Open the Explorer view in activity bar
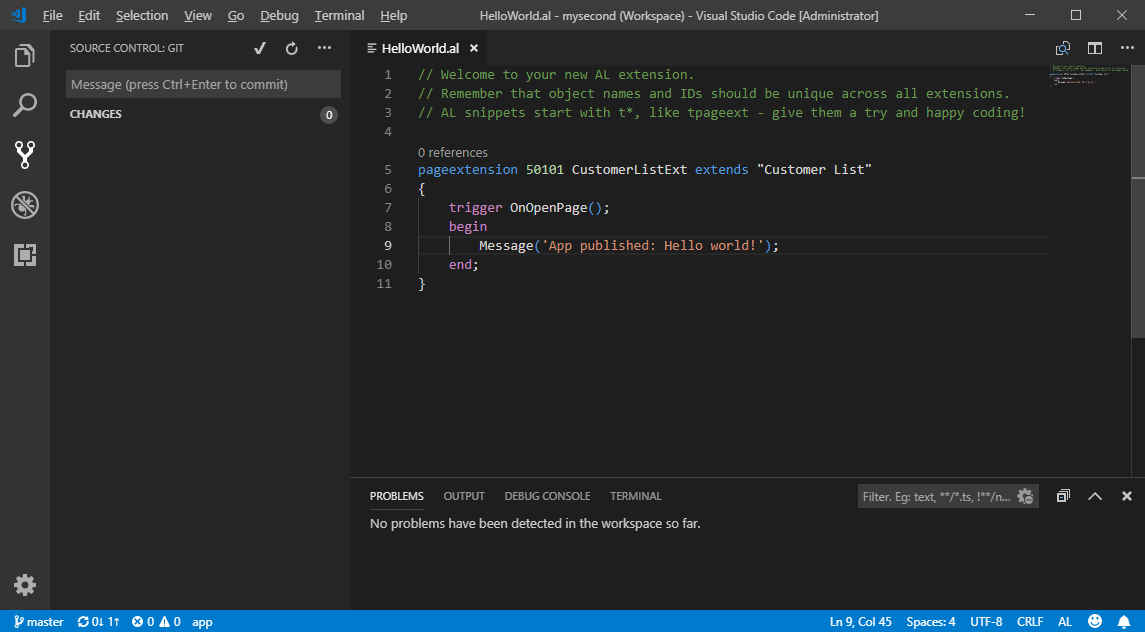1145x632 pixels. coord(25,56)
